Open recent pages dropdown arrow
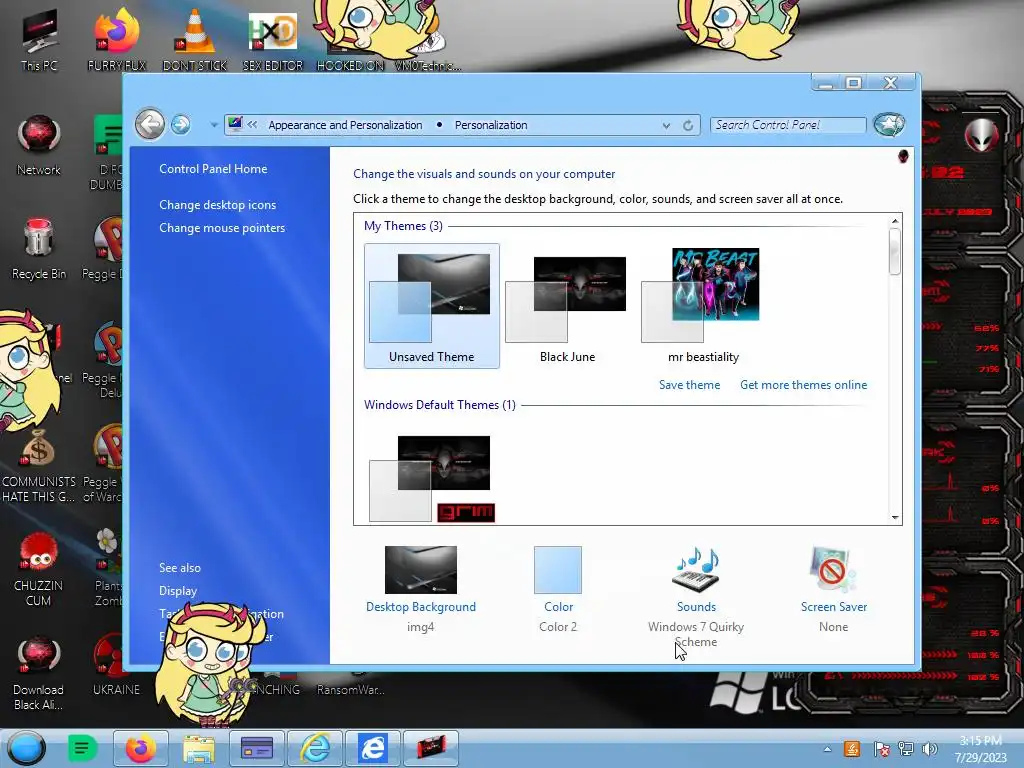1024x768 pixels. [214, 124]
